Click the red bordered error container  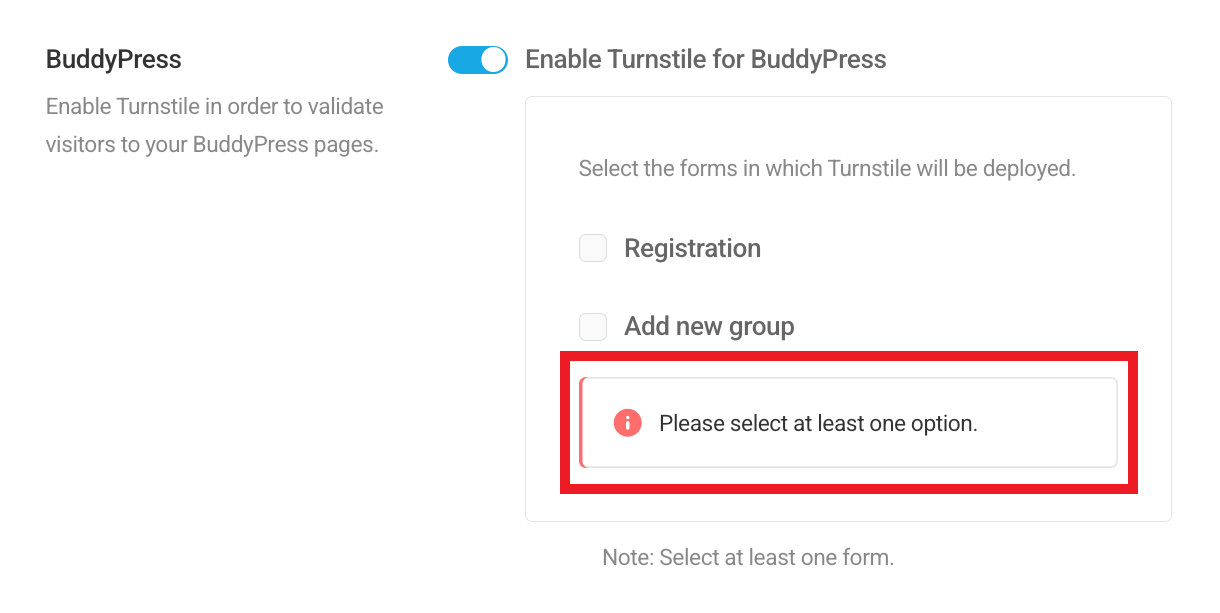pos(848,422)
